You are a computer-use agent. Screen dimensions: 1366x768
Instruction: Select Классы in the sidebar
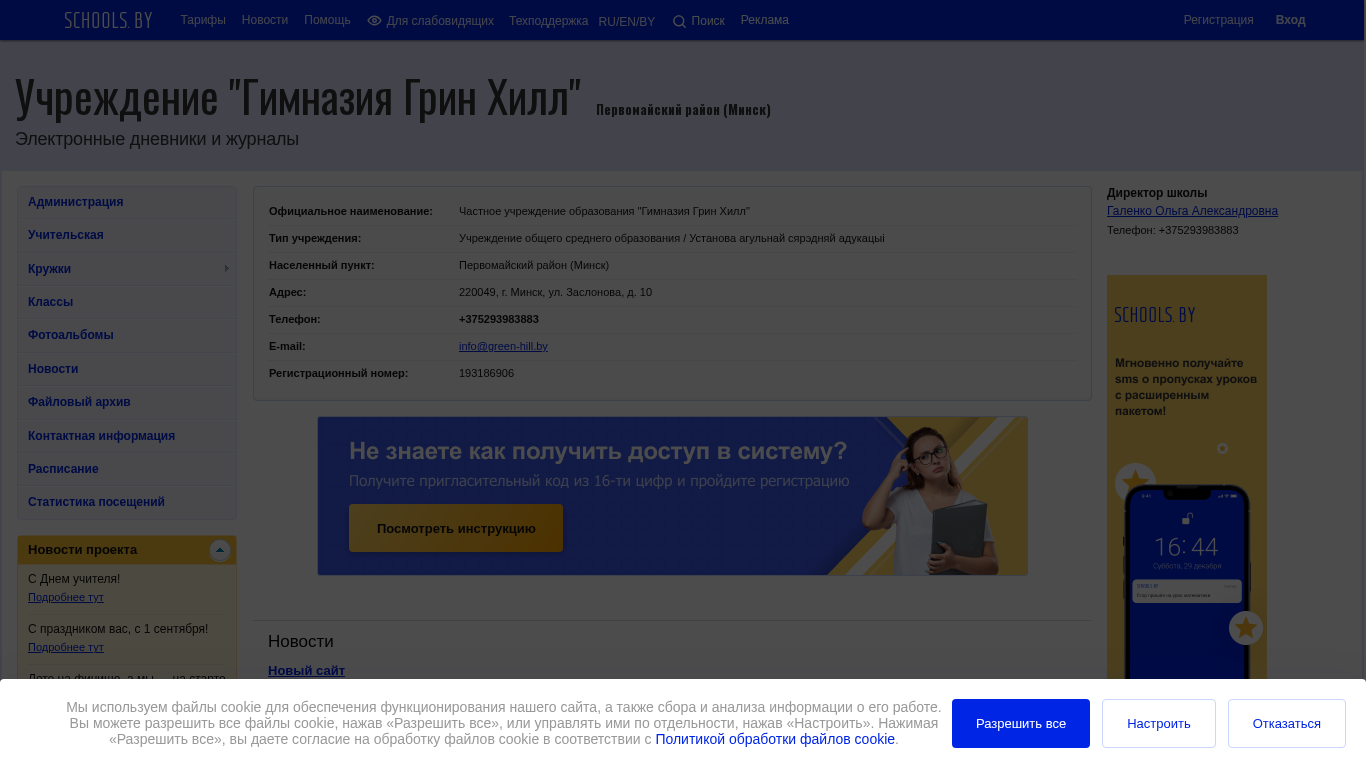click(127, 302)
